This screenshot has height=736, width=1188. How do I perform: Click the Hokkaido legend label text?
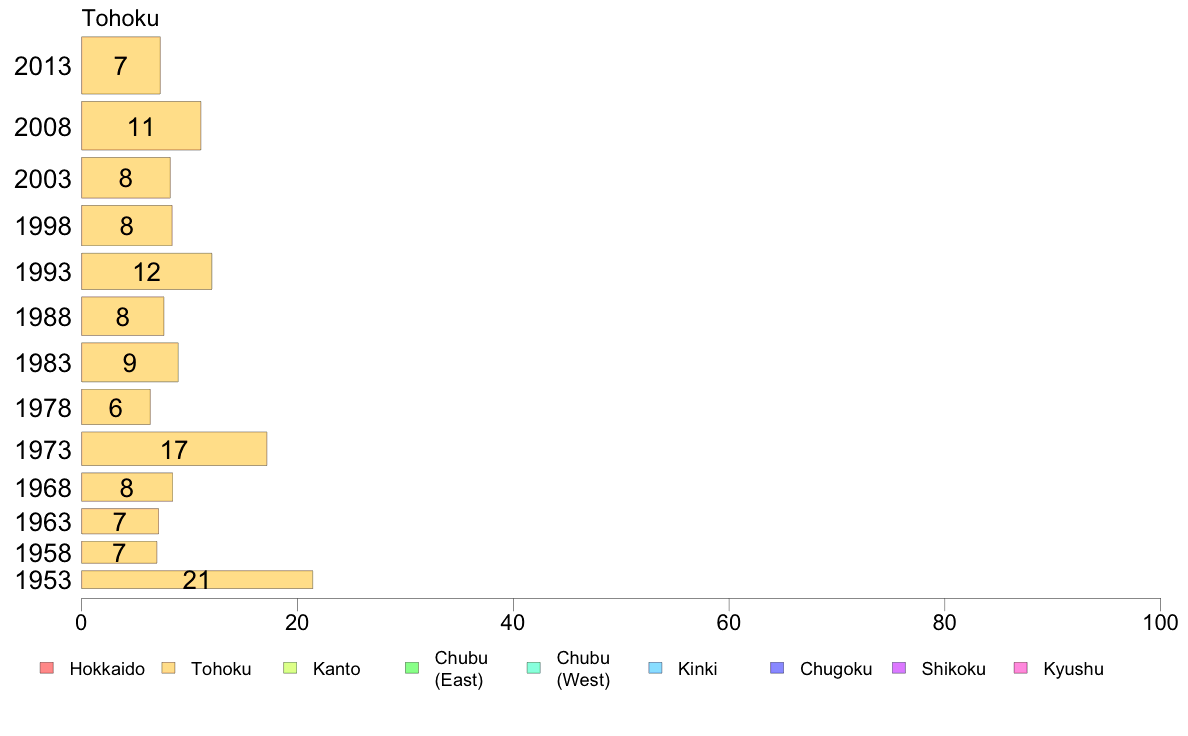coord(107,669)
